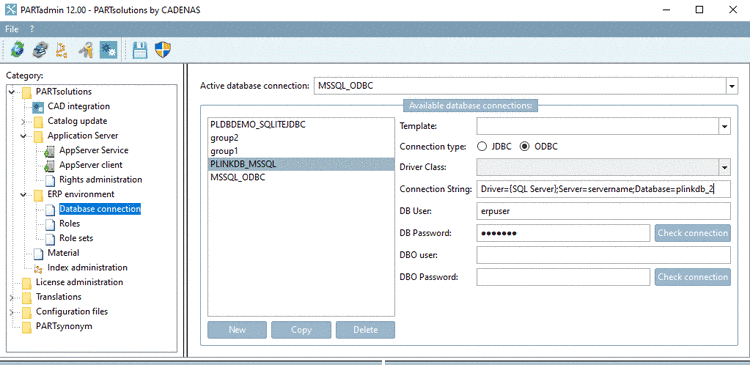Open the Driver Class dropdown
This screenshot has width=750, height=365.
coord(725,167)
